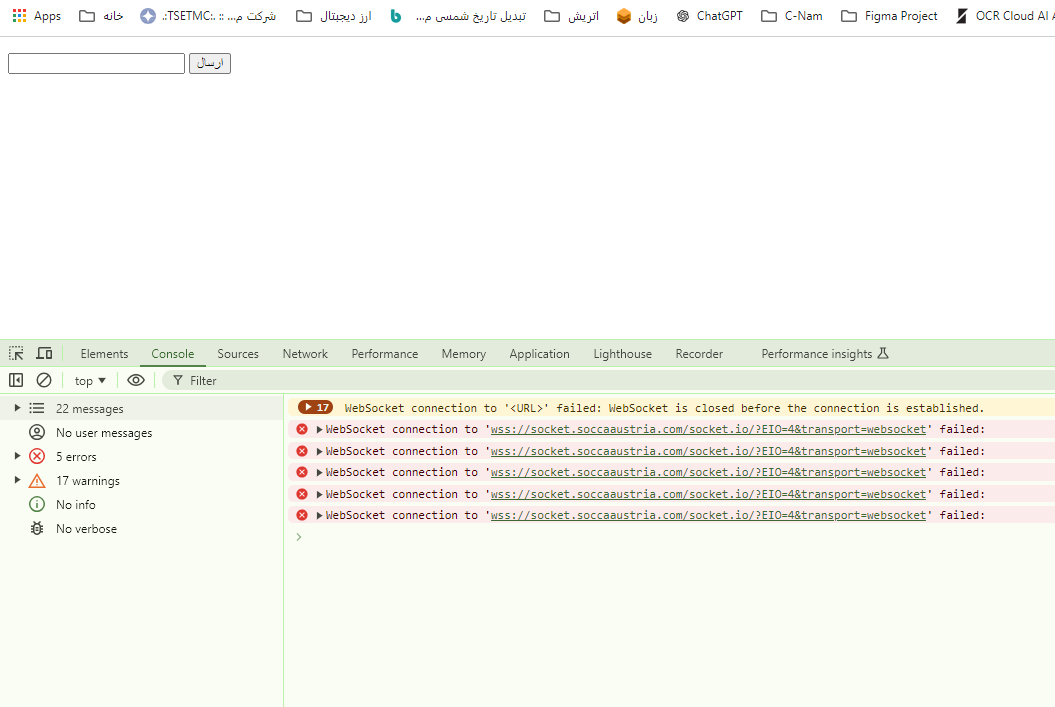The width and height of the screenshot is (1055, 707).
Task: Focus the console Filter field
Action: 606,381
